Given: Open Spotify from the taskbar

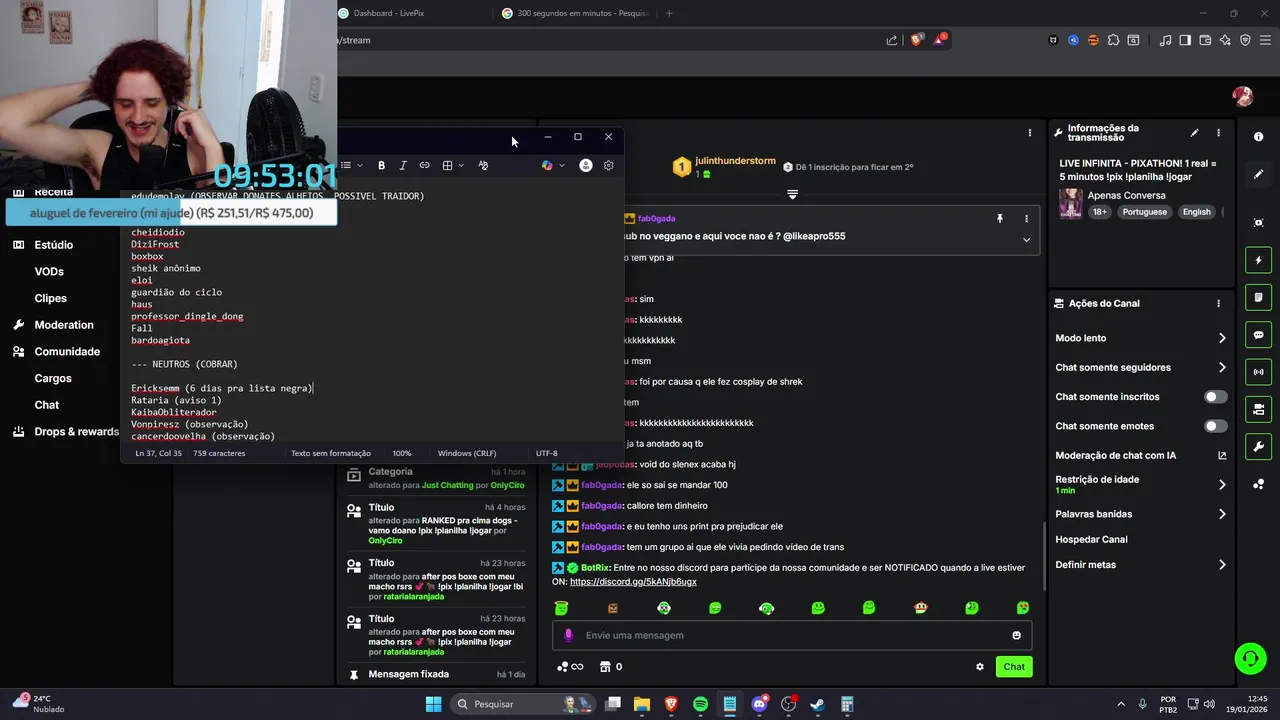Looking at the screenshot, I should (x=700, y=704).
